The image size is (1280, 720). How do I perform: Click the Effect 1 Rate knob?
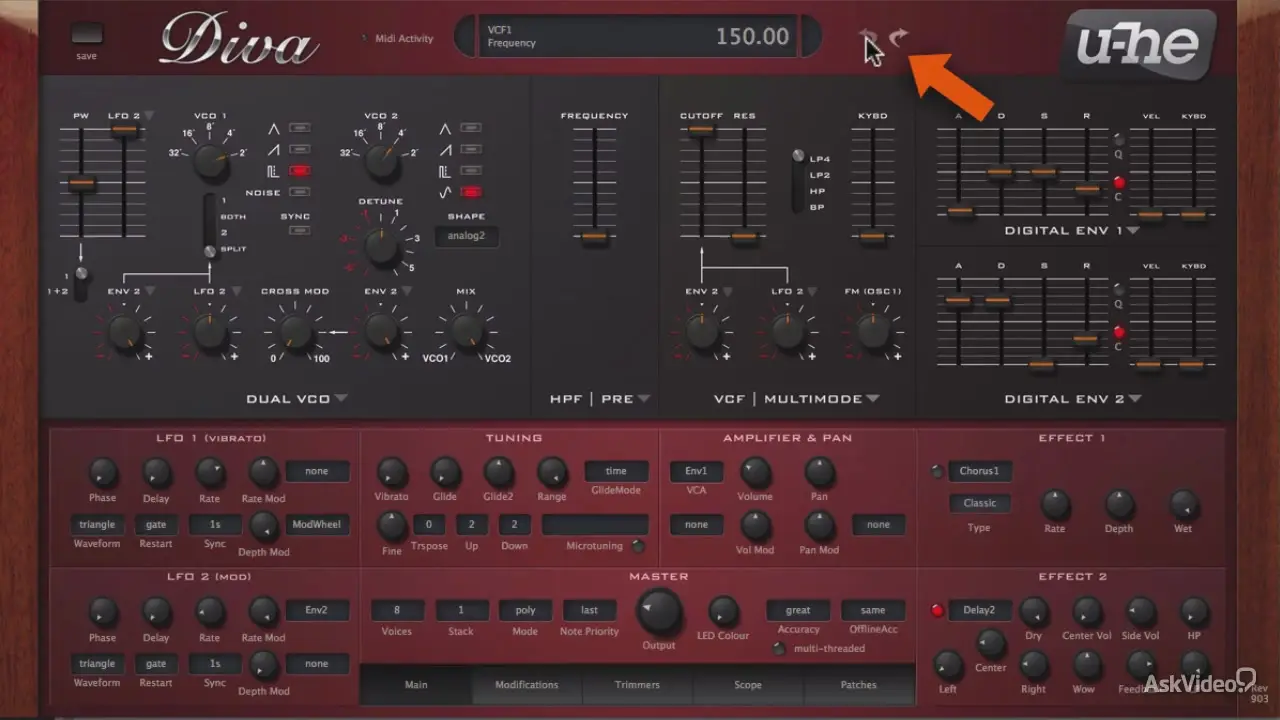(x=1055, y=504)
